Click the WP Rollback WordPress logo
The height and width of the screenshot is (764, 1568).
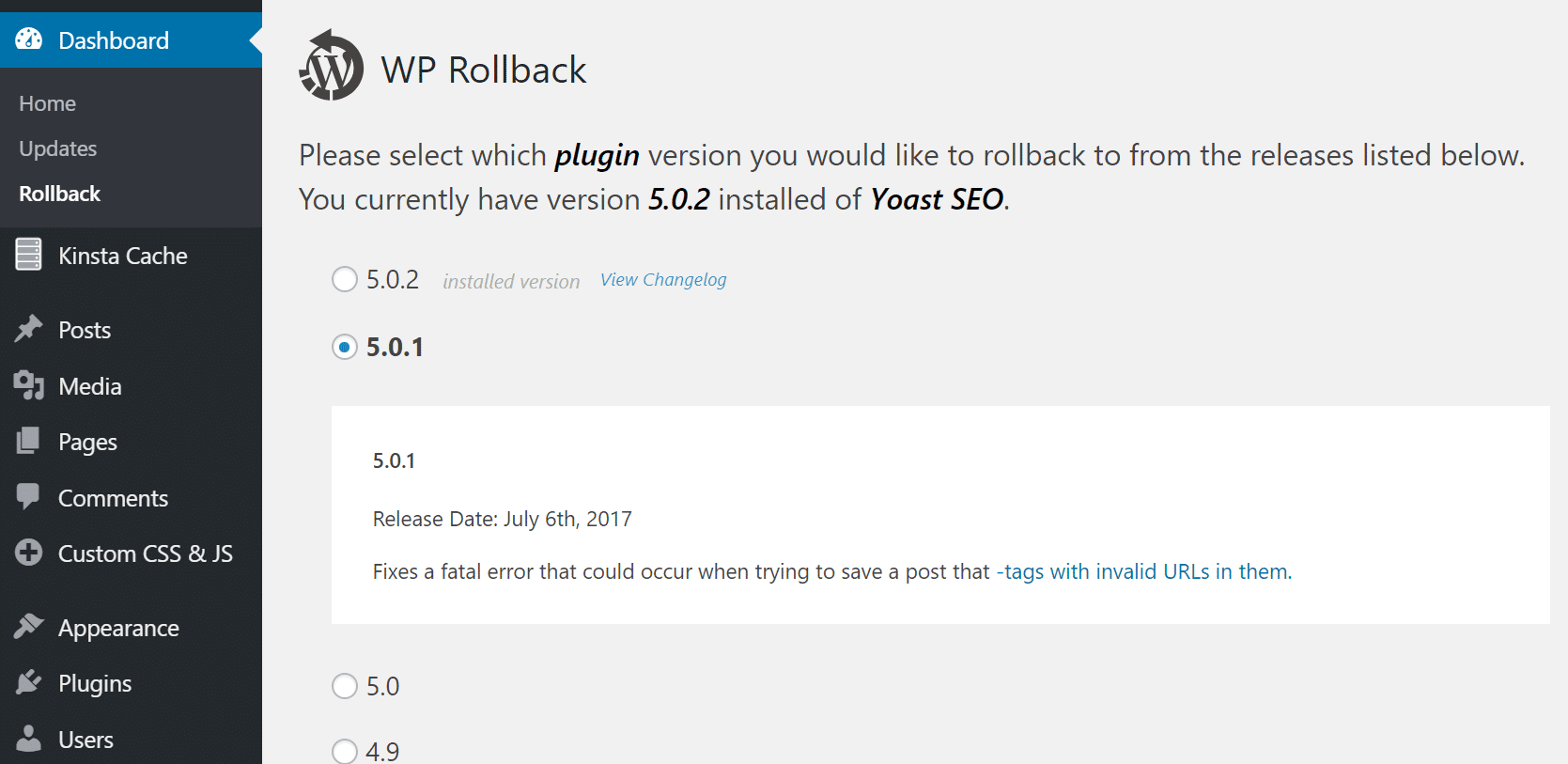click(331, 66)
